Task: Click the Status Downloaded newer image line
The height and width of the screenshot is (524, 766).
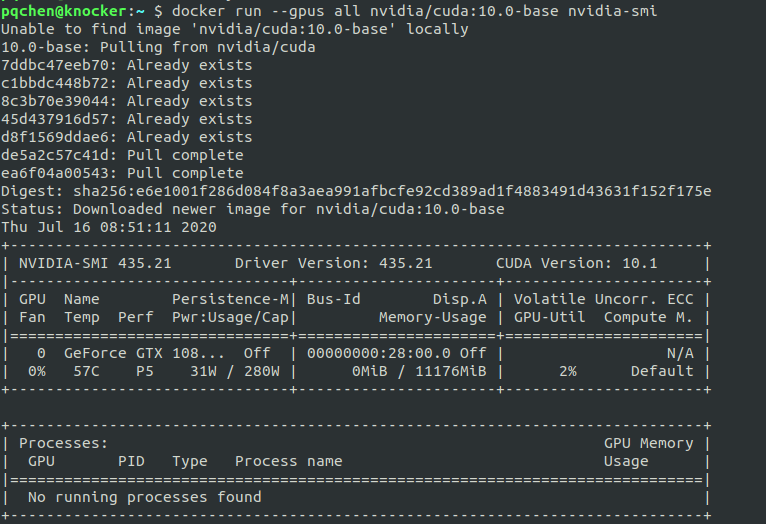Action: [253, 209]
